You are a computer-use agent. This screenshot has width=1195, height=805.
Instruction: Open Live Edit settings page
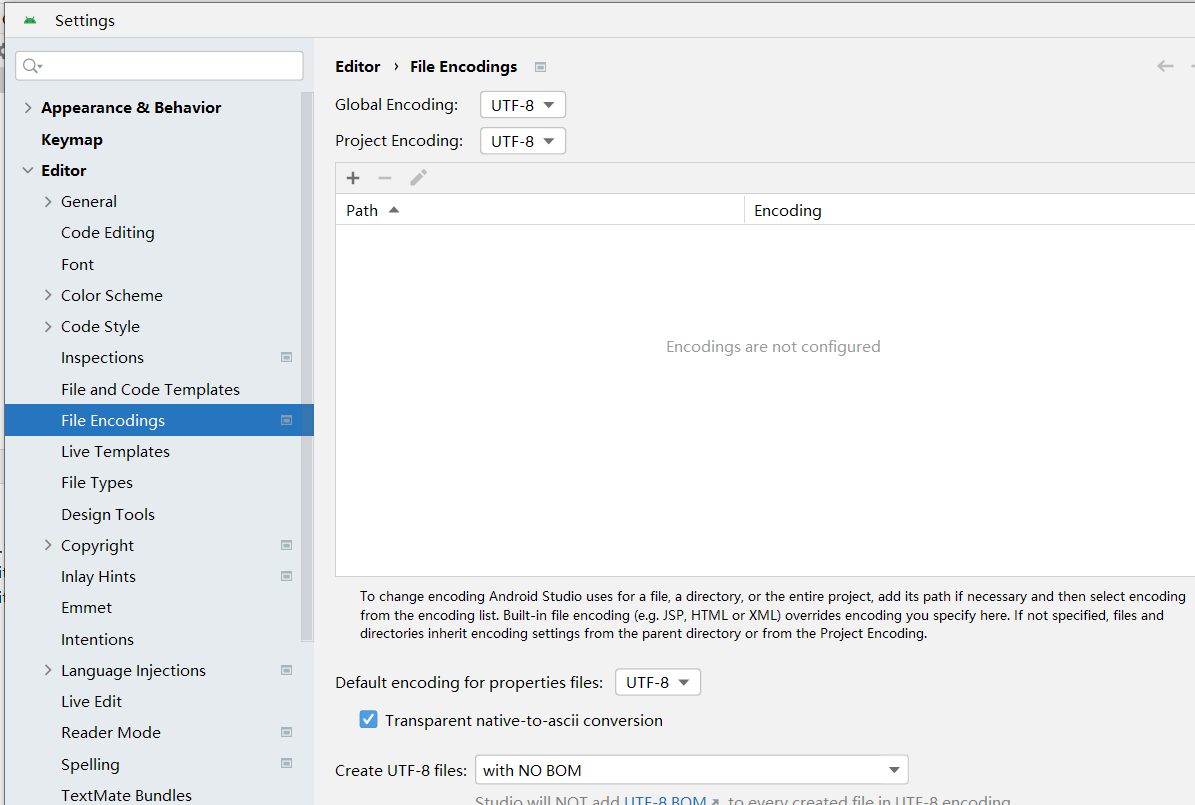pos(91,701)
